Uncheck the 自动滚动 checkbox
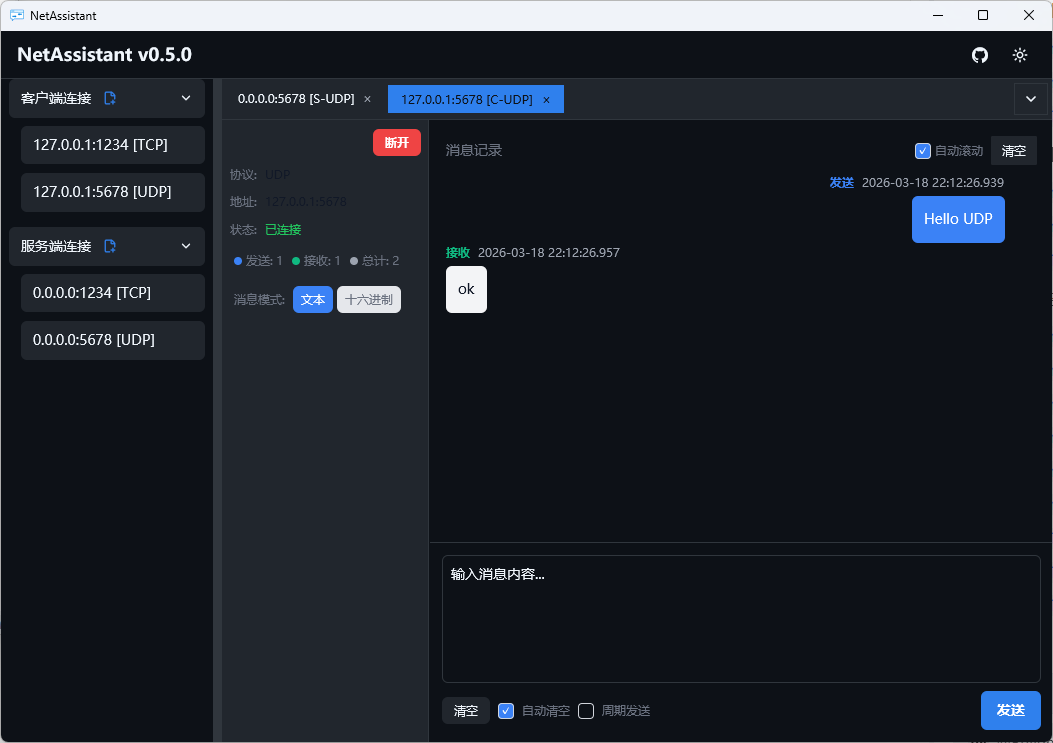1053x743 pixels. [x=922, y=150]
